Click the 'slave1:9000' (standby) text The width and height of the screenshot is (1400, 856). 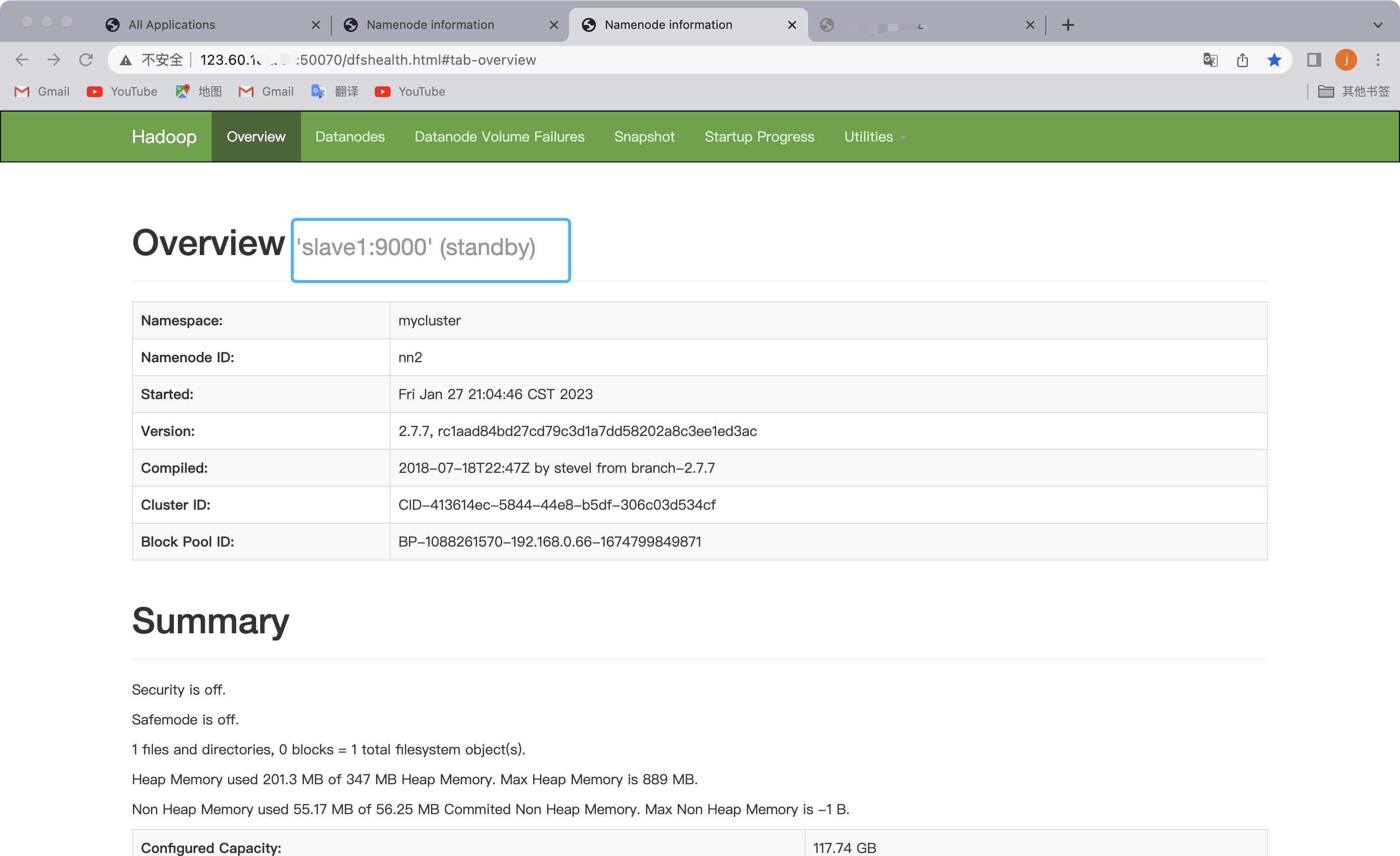click(416, 247)
